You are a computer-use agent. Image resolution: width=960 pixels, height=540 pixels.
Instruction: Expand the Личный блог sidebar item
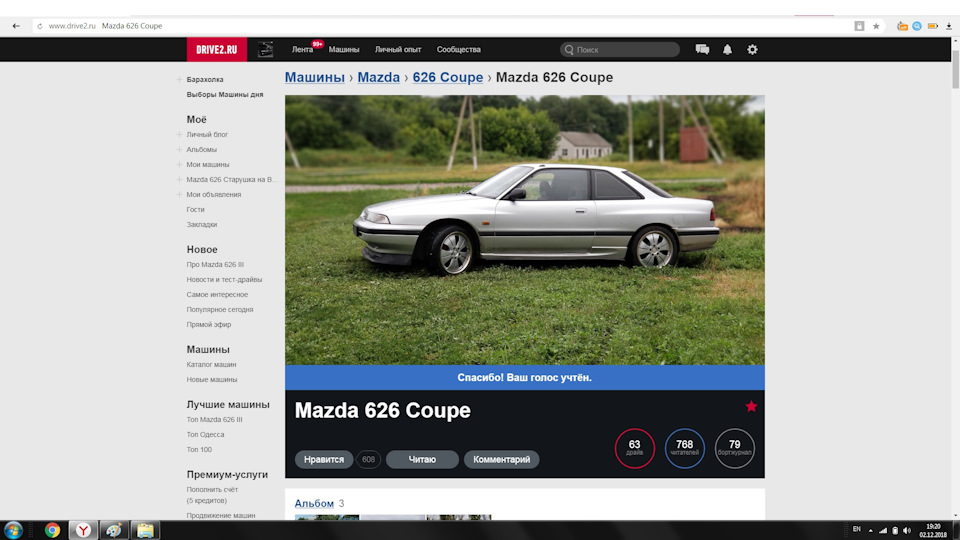[179, 134]
